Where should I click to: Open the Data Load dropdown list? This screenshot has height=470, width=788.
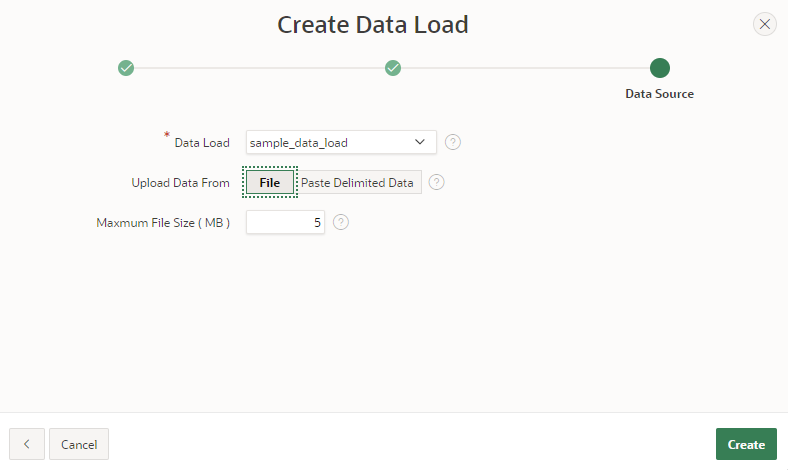(x=341, y=142)
